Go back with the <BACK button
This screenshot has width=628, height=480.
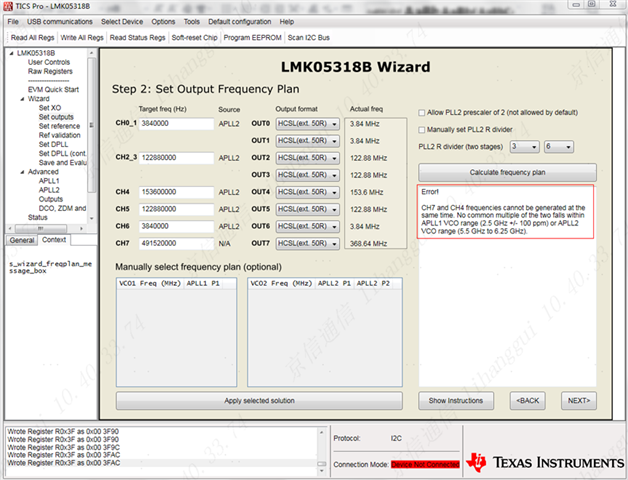point(527,401)
